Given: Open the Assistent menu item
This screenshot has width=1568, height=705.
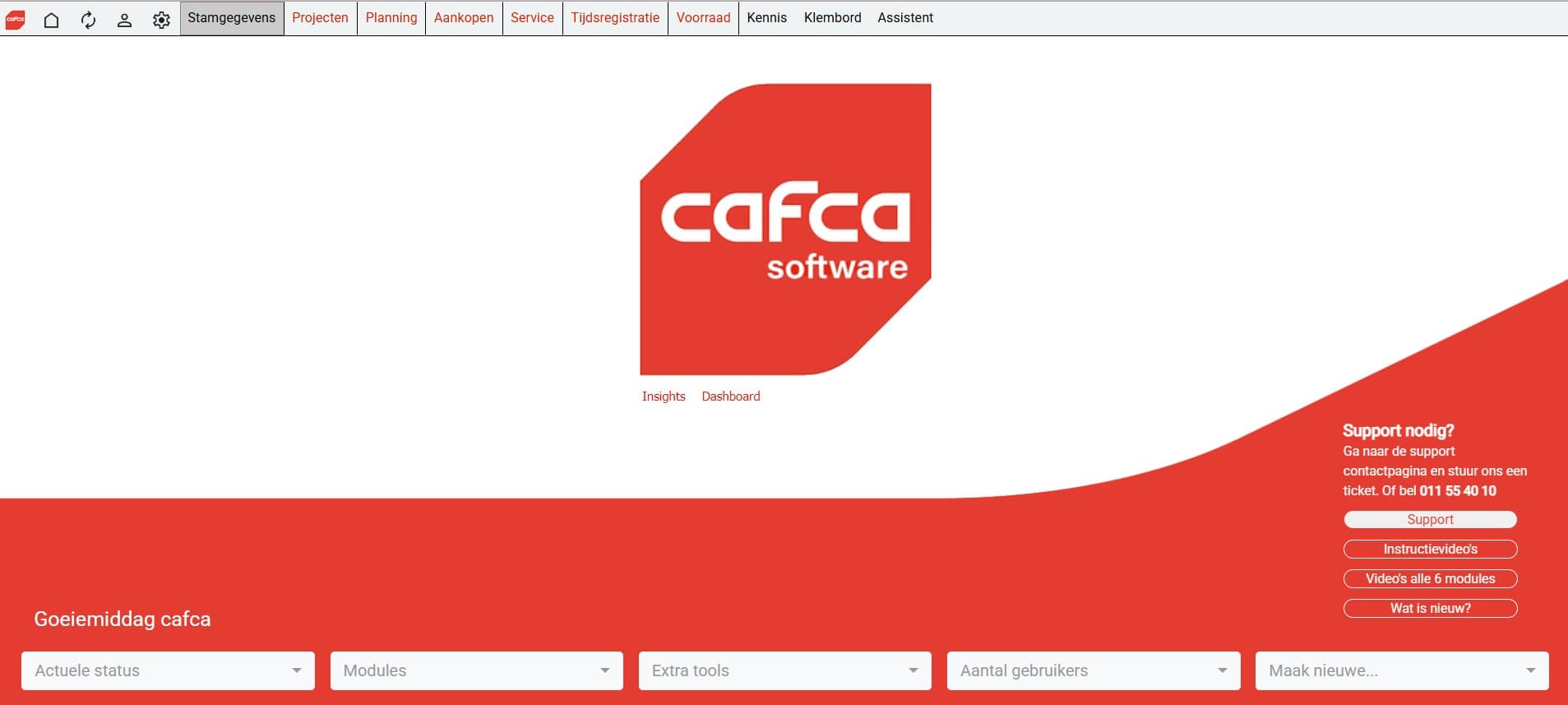Looking at the screenshot, I should coord(904,18).
